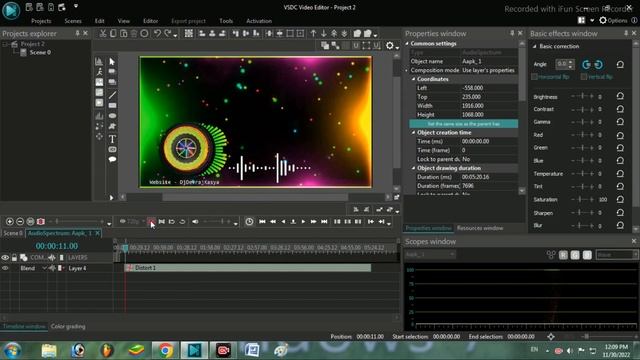Select the Line drawing tool
This screenshot has width=640, height=360.
click(112, 95)
